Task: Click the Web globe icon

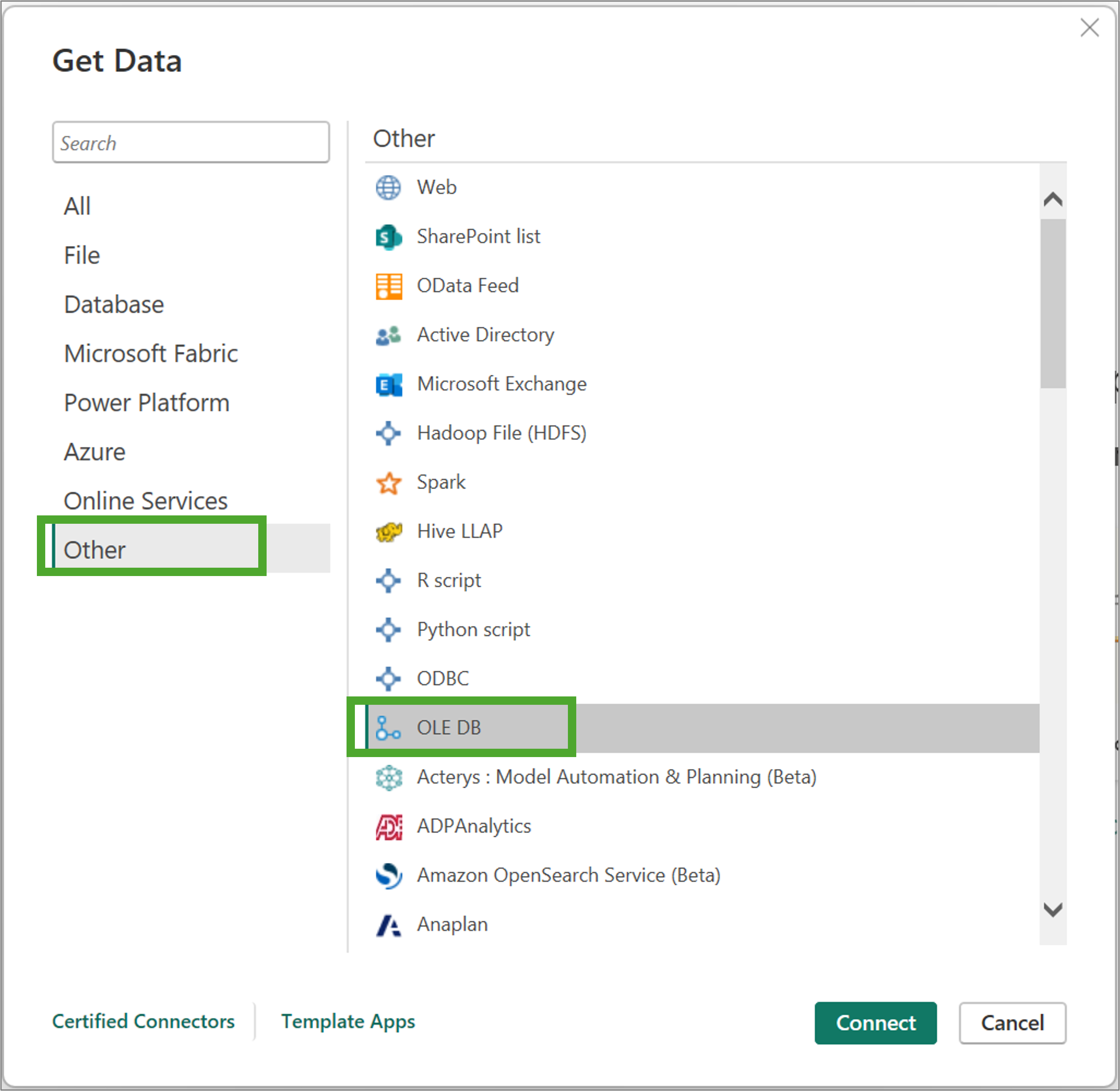Action: 388,187
